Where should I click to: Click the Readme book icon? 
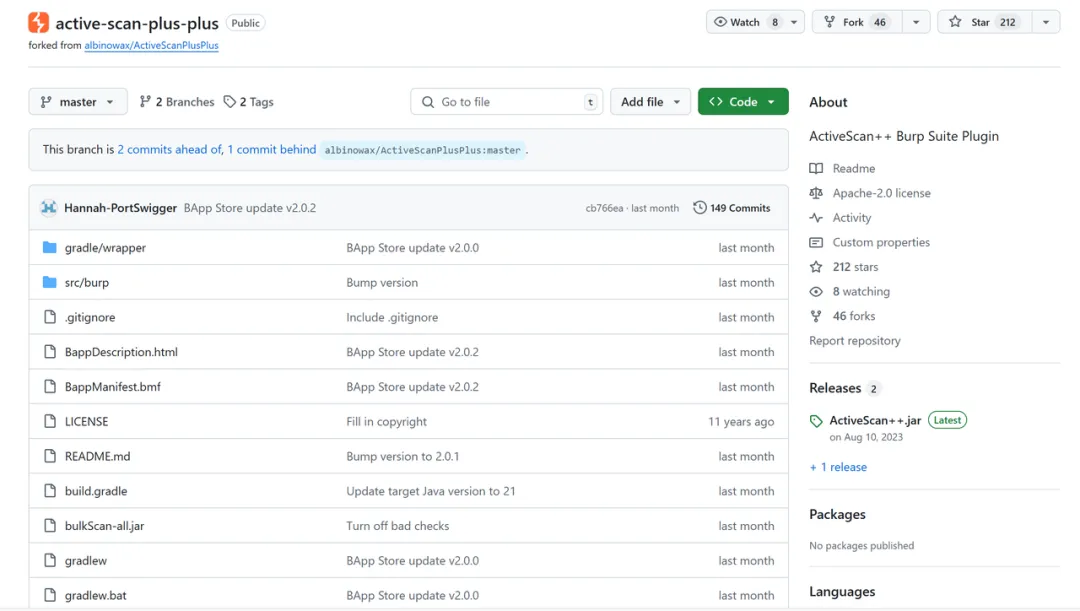(816, 169)
